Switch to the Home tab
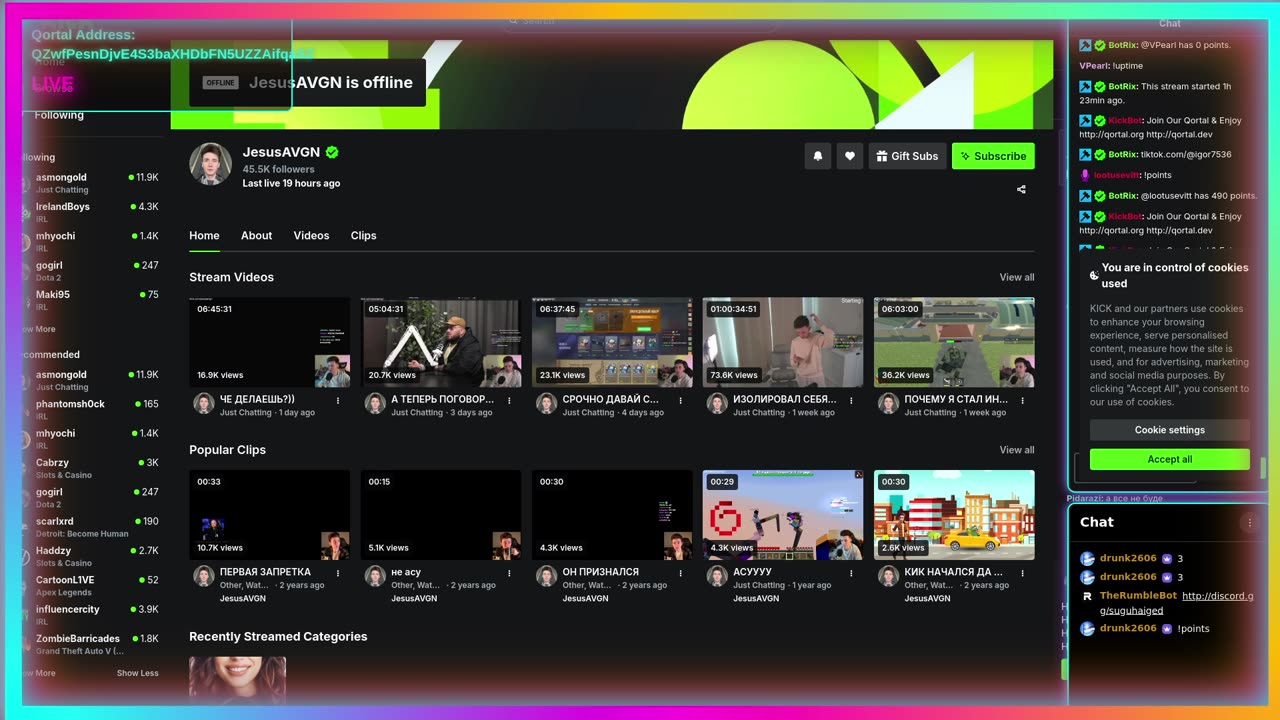The image size is (1280, 720). pos(204,236)
